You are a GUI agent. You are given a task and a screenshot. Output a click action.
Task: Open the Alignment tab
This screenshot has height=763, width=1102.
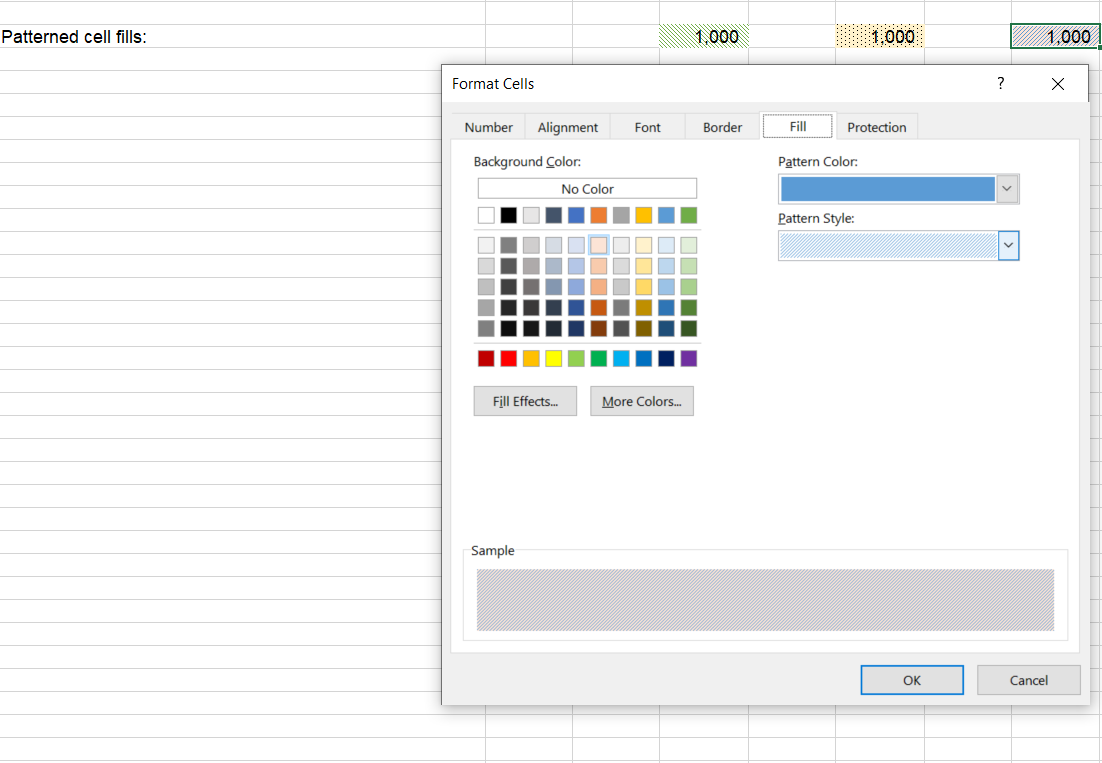(x=567, y=127)
